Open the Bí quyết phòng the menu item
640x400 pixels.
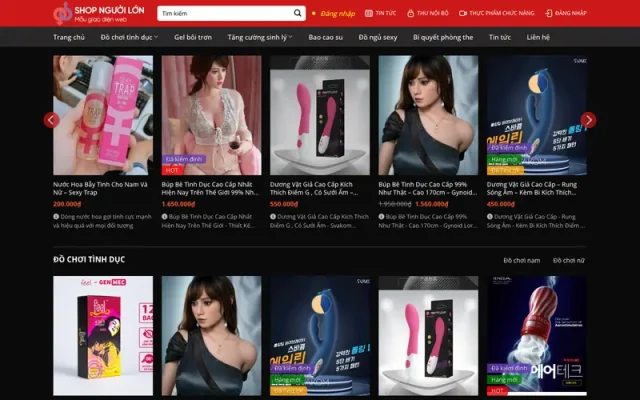(443, 37)
